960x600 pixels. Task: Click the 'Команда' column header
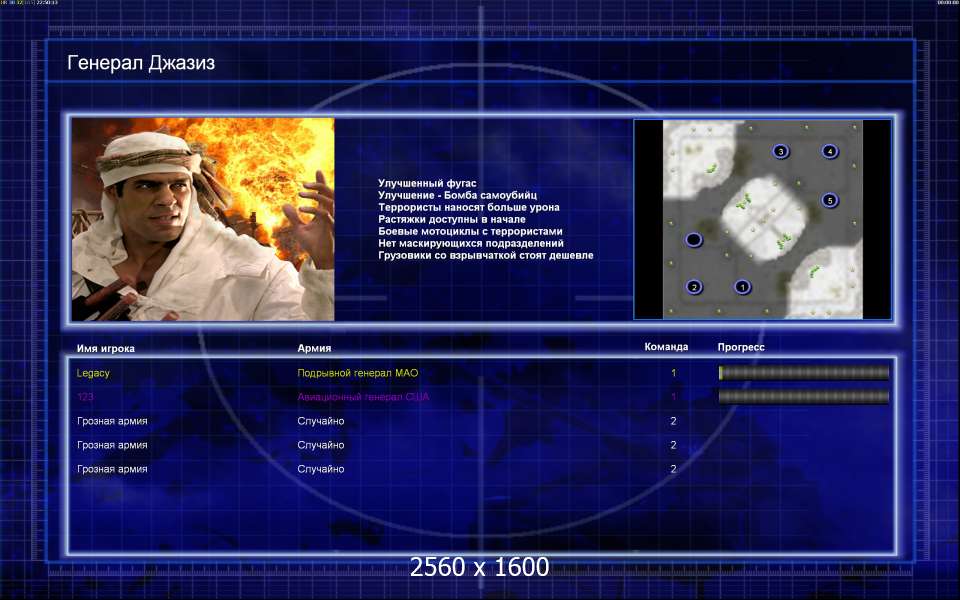(x=666, y=347)
